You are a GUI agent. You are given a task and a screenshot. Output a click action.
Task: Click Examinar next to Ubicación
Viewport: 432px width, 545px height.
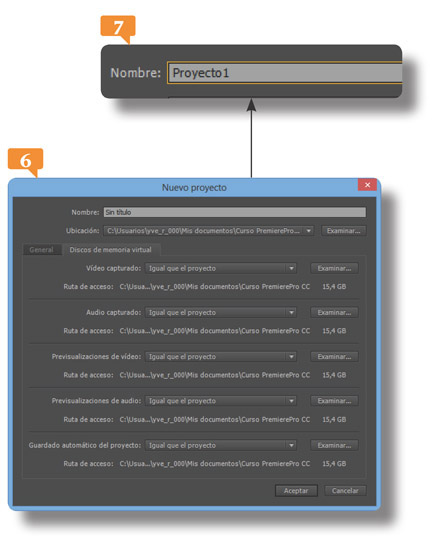tap(343, 231)
